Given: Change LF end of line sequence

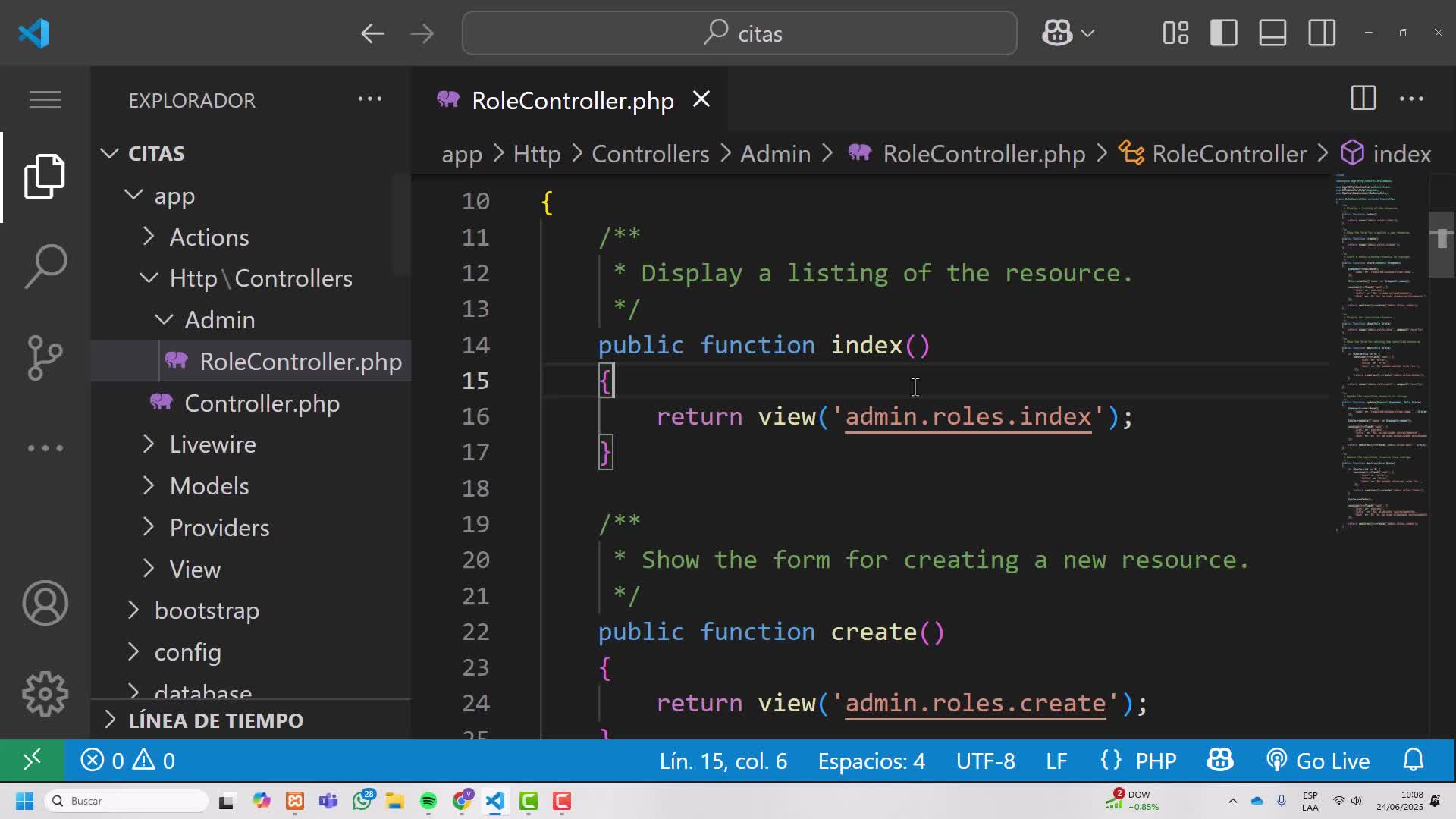Looking at the screenshot, I should click(1056, 761).
